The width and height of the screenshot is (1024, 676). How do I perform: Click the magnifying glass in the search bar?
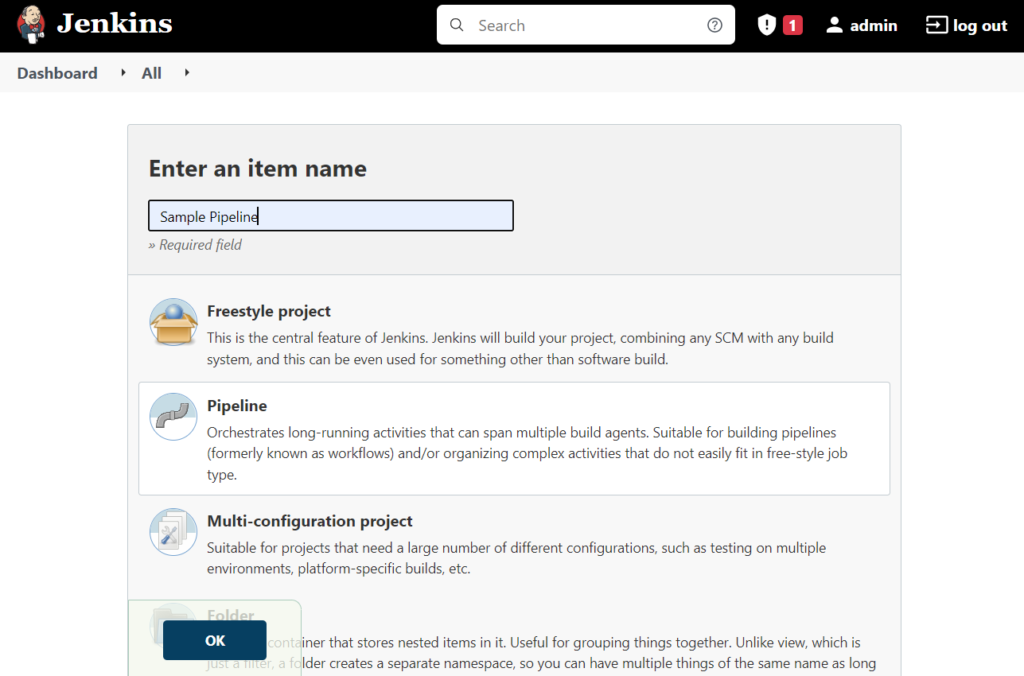click(x=457, y=24)
